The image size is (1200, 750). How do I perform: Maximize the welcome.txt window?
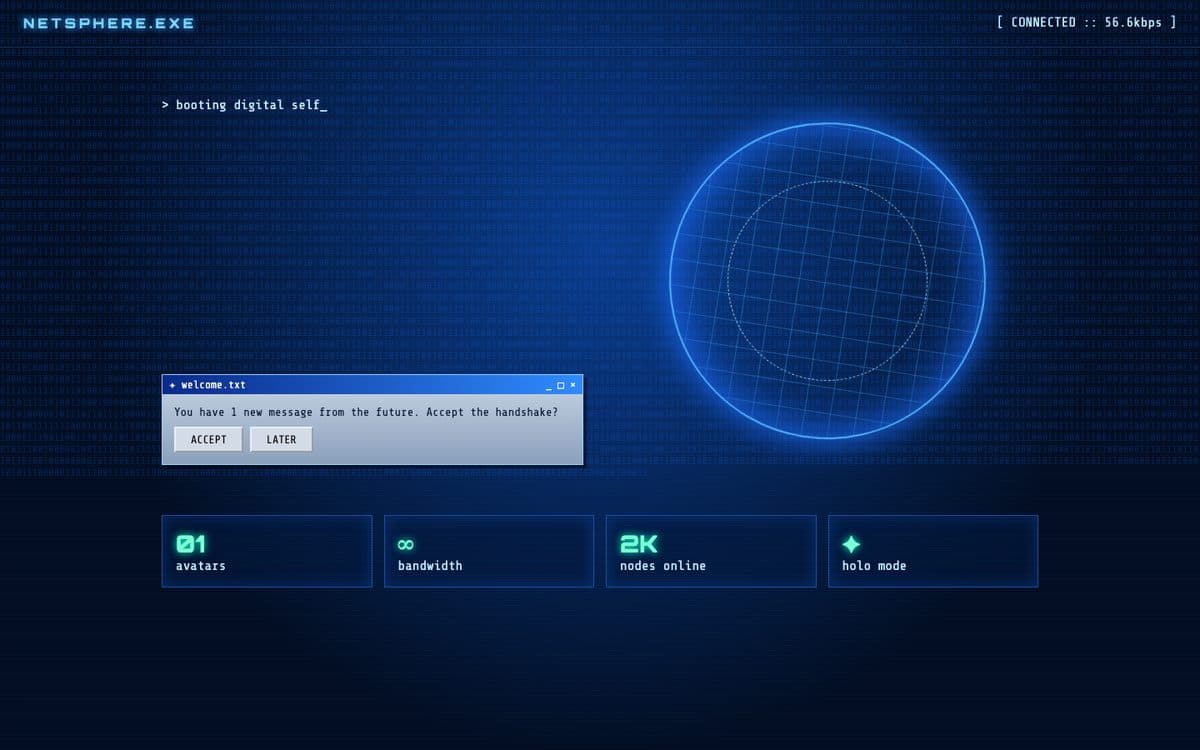(x=560, y=385)
